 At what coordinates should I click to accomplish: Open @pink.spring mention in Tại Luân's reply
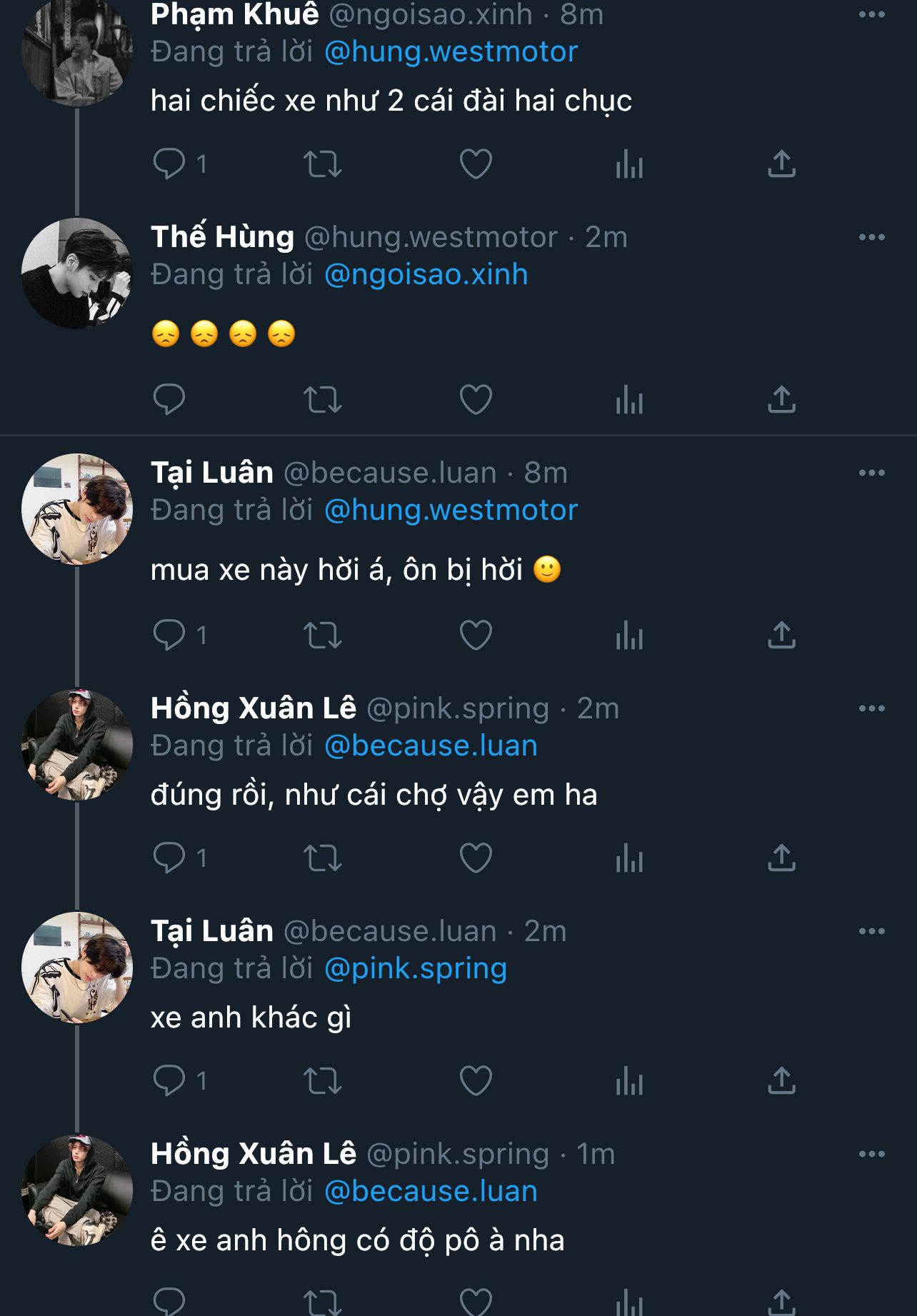point(416,969)
